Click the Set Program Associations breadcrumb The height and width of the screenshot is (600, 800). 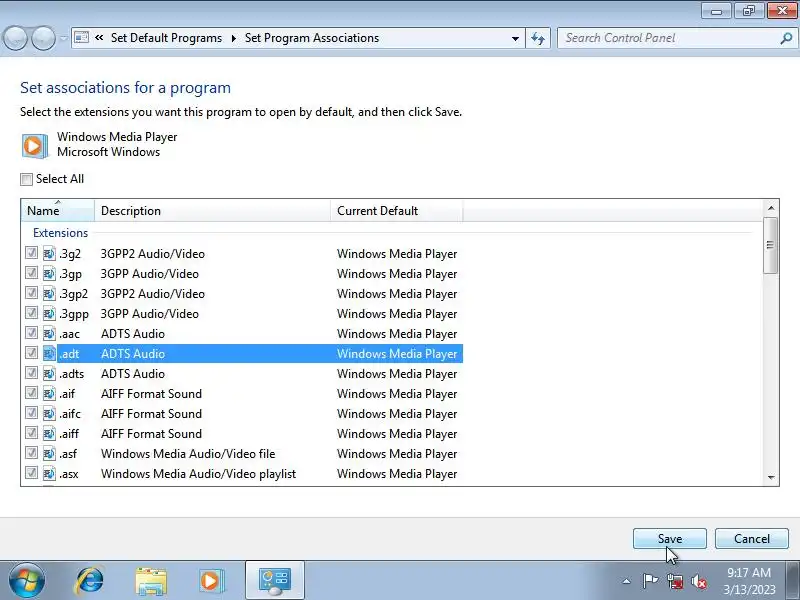click(x=312, y=38)
